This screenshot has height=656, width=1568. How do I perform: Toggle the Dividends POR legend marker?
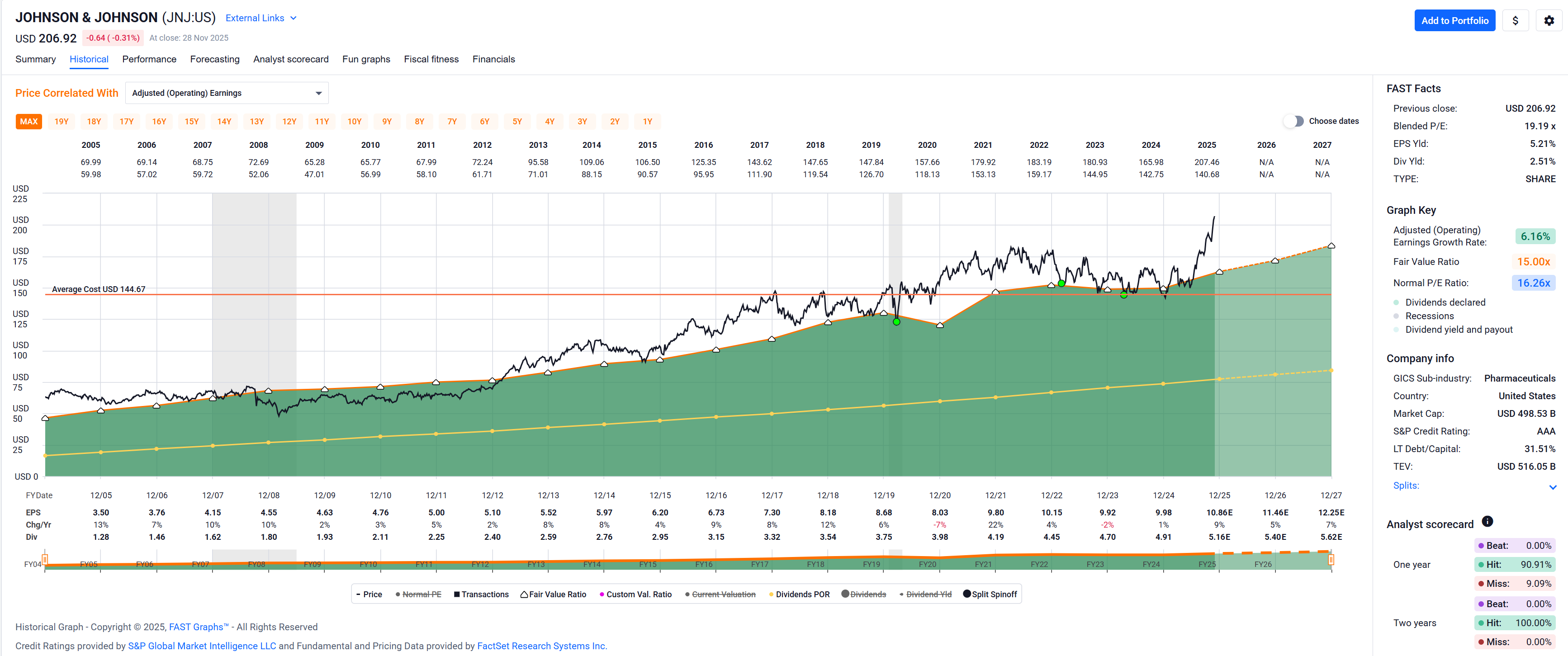tap(771, 595)
